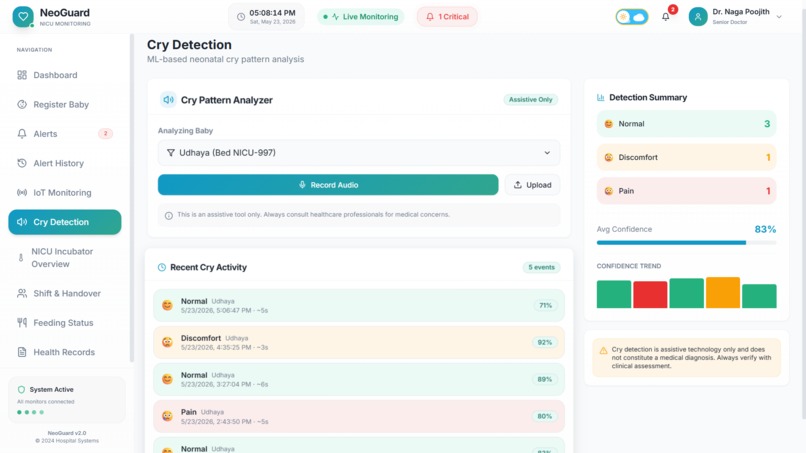The image size is (806, 453).
Task: Click the Pain summary card
Action: pos(686,191)
